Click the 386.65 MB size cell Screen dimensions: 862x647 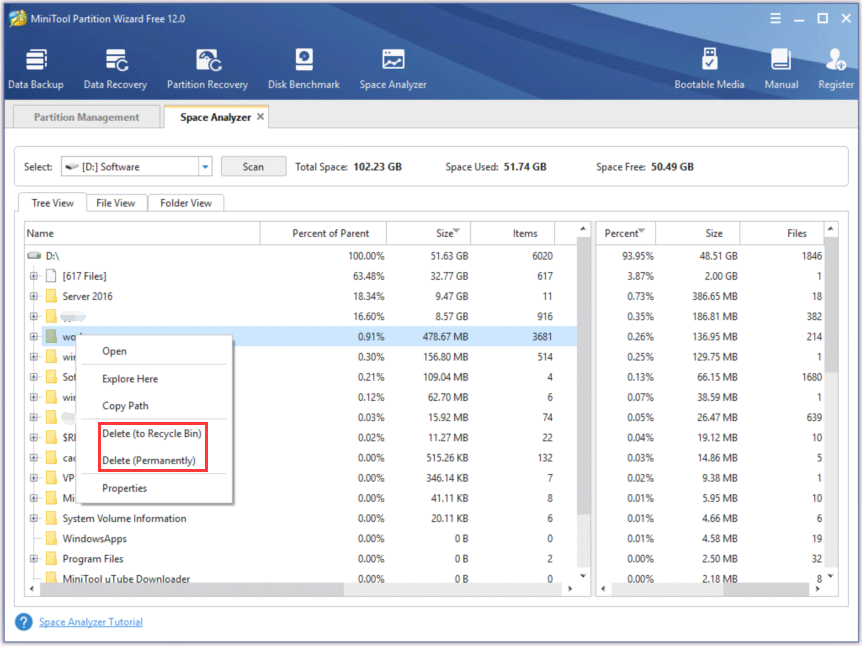715,296
